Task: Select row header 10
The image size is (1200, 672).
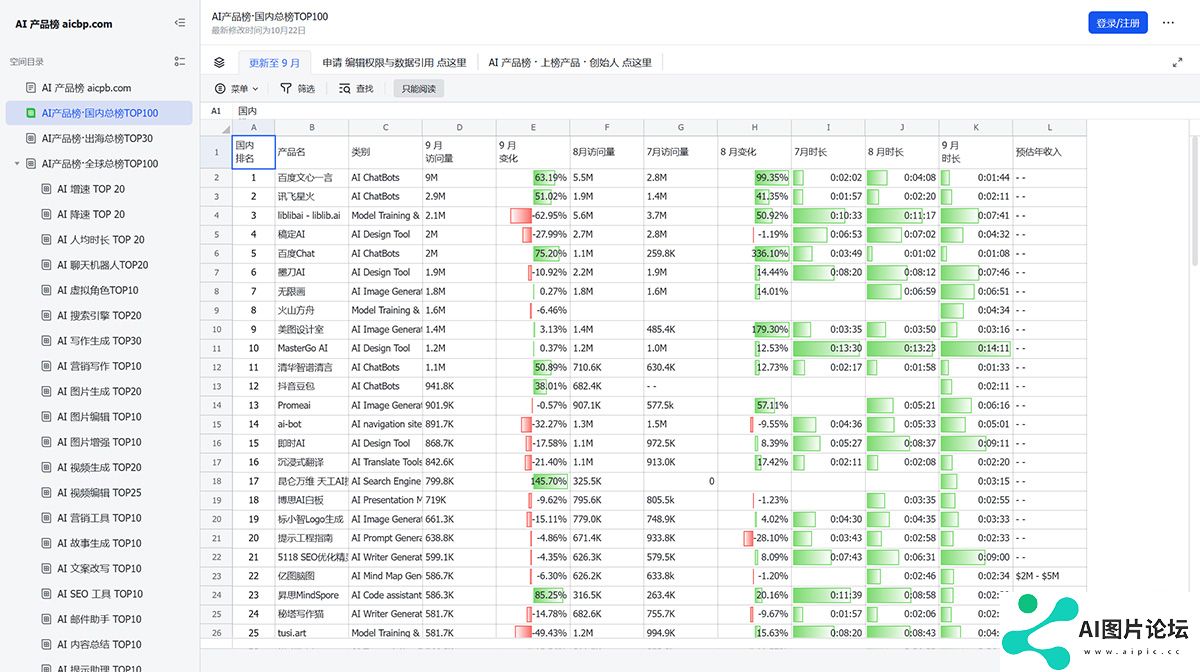Action: [x=215, y=329]
